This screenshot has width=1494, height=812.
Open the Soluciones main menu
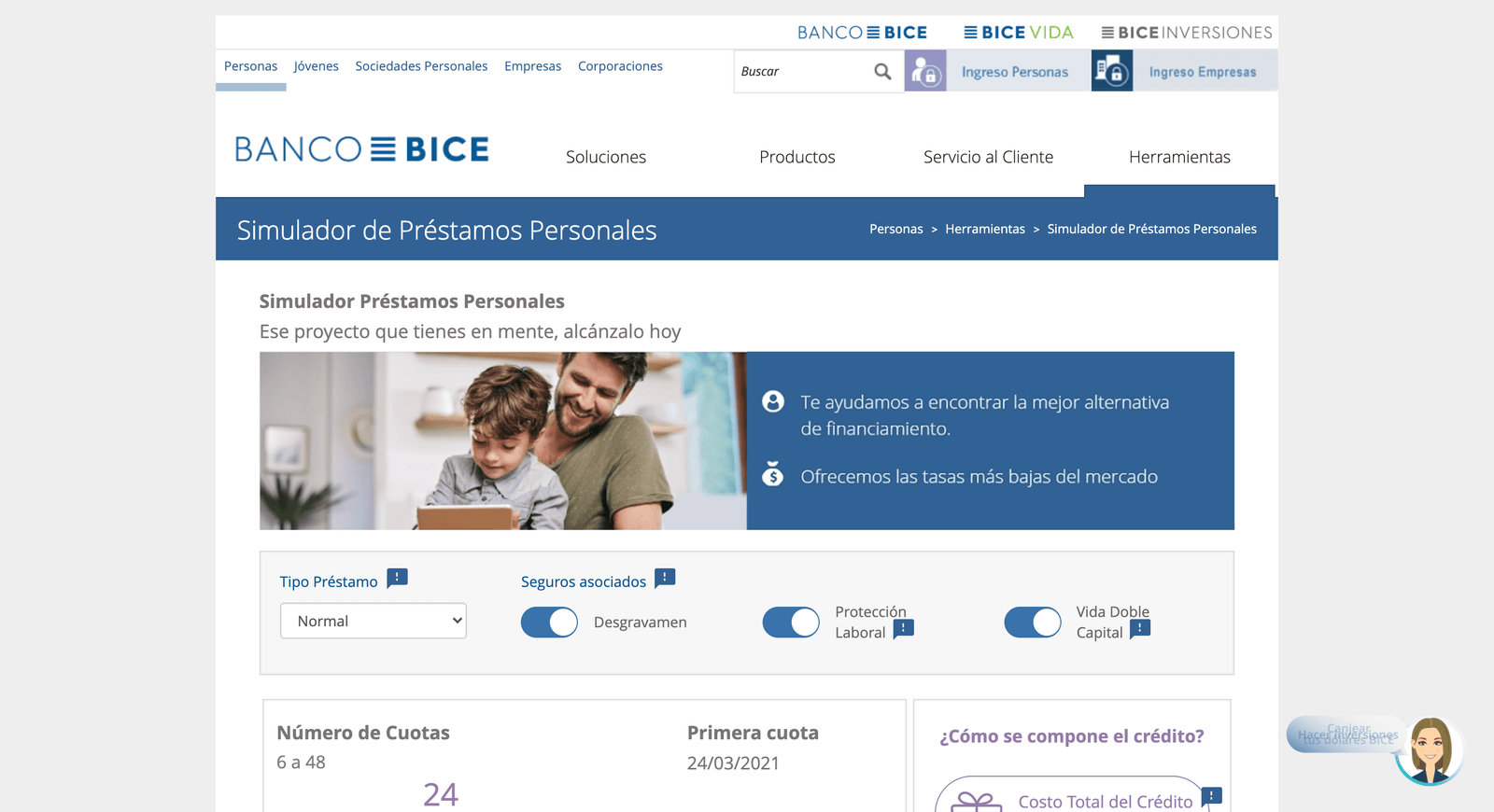coord(606,157)
